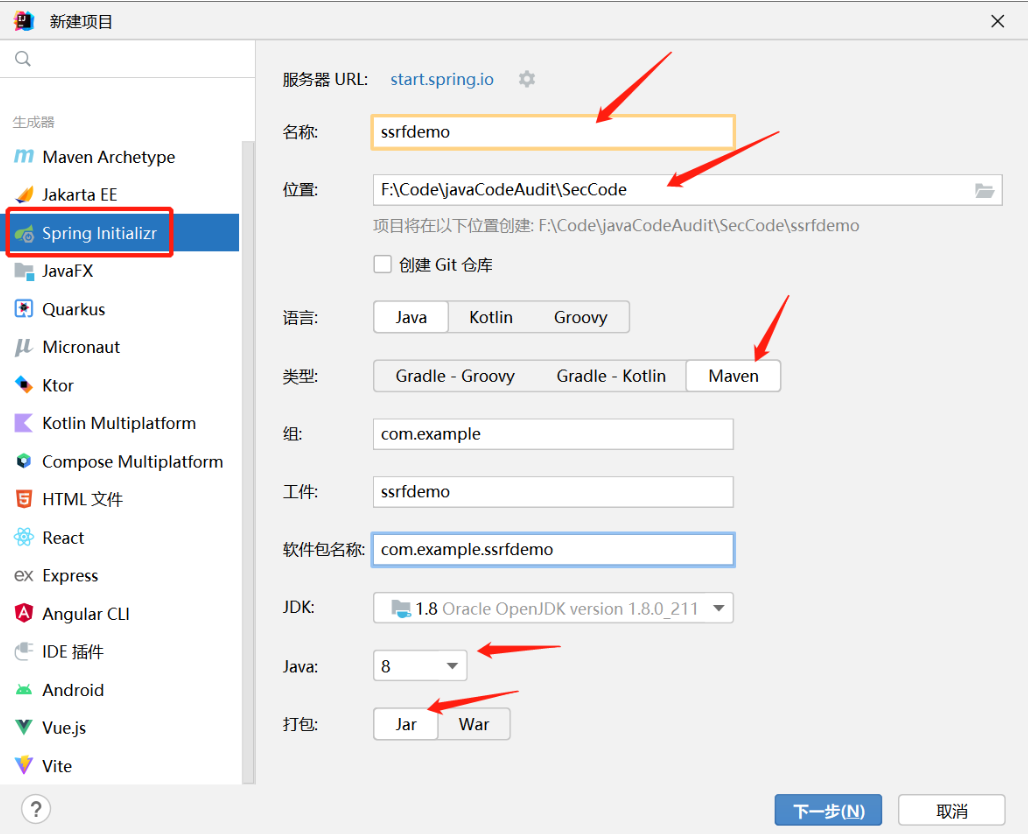The image size is (1028, 834).
Task: Open help with question mark button
Action: click(x=36, y=809)
